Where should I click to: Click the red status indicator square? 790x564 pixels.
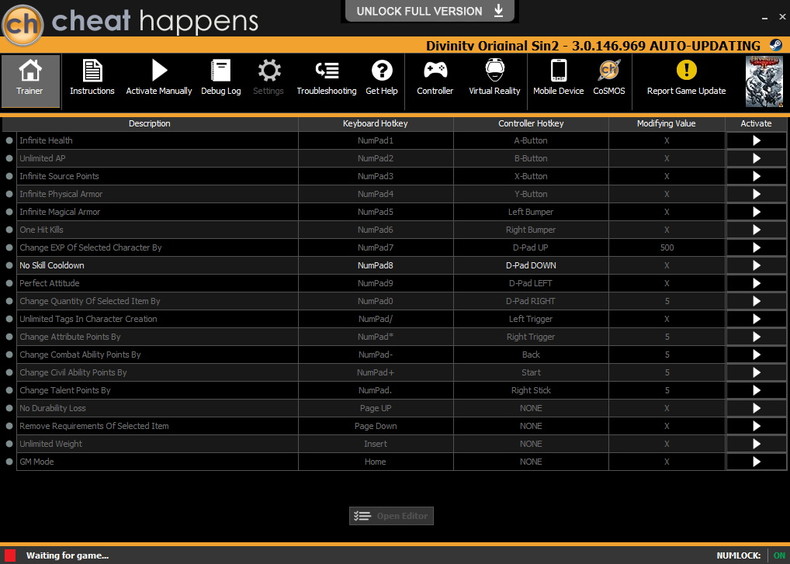tap(10, 555)
